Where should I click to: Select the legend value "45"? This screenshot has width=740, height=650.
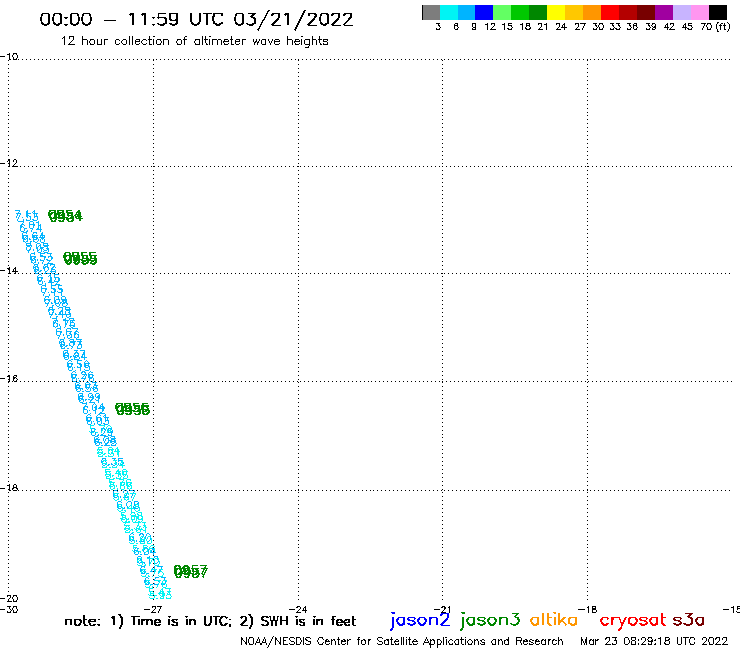[687, 27]
